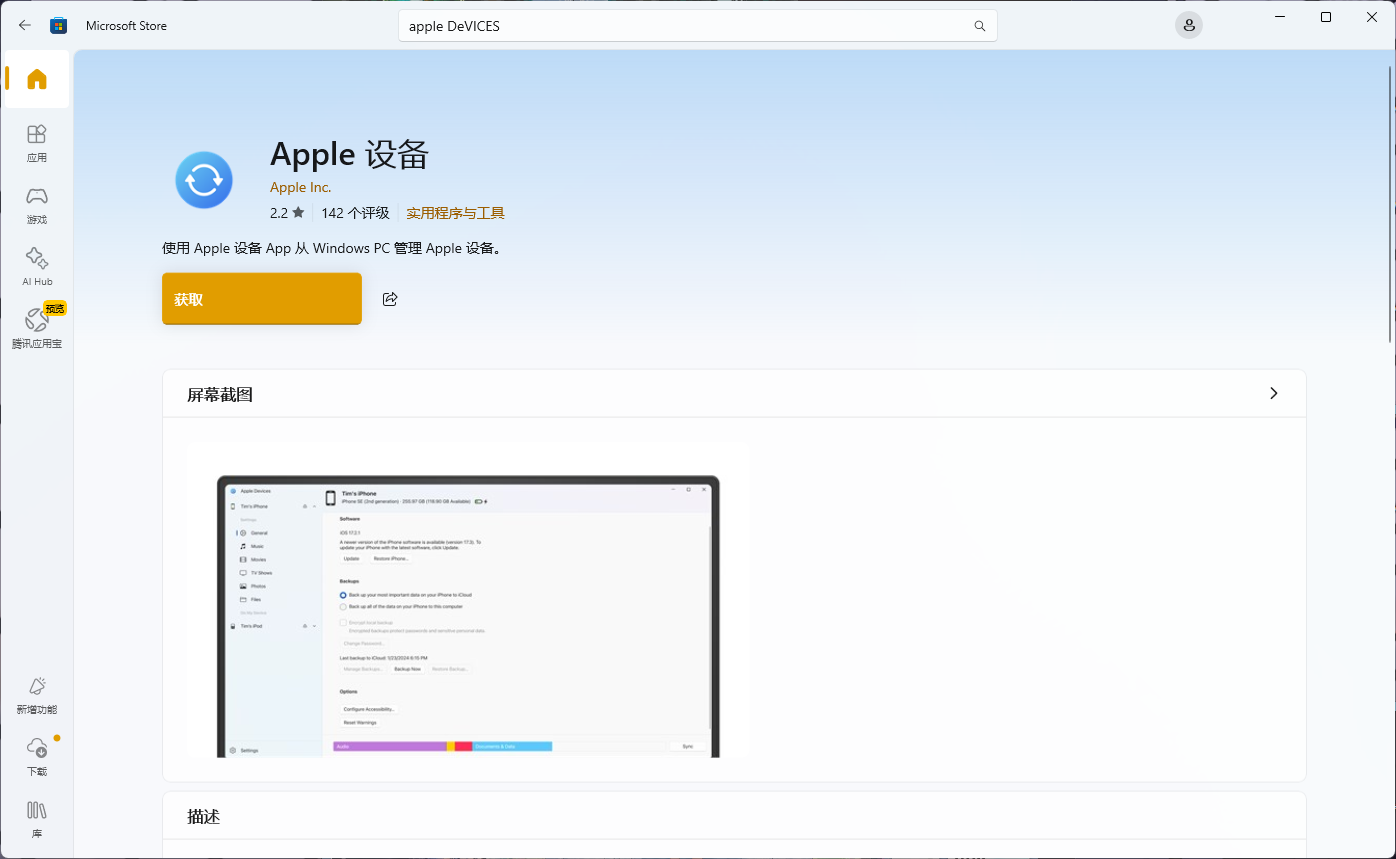
Task: Open the 实用程序与工具 category link
Action: click(455, 213)
